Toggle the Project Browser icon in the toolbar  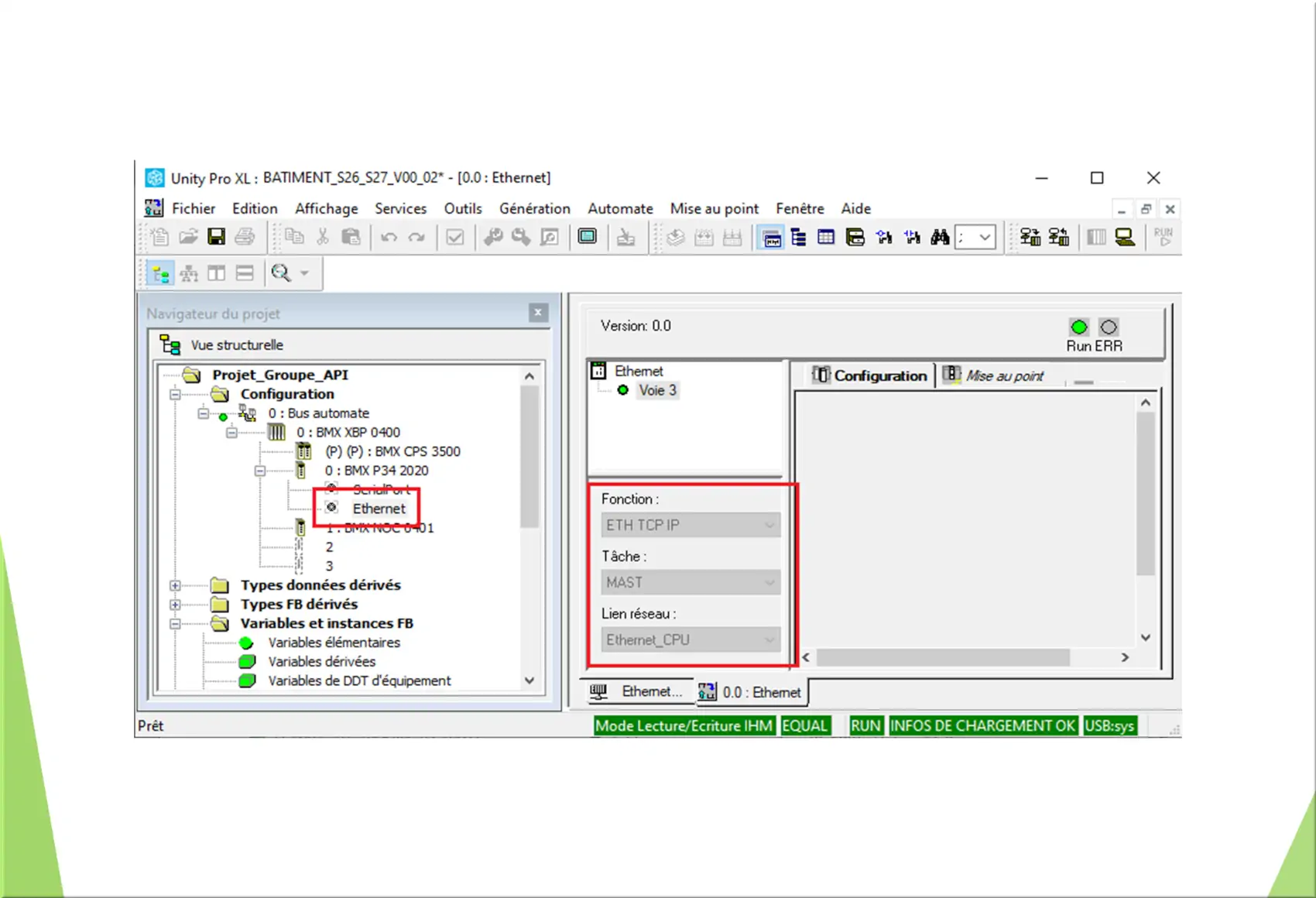(x=772, y=238)
